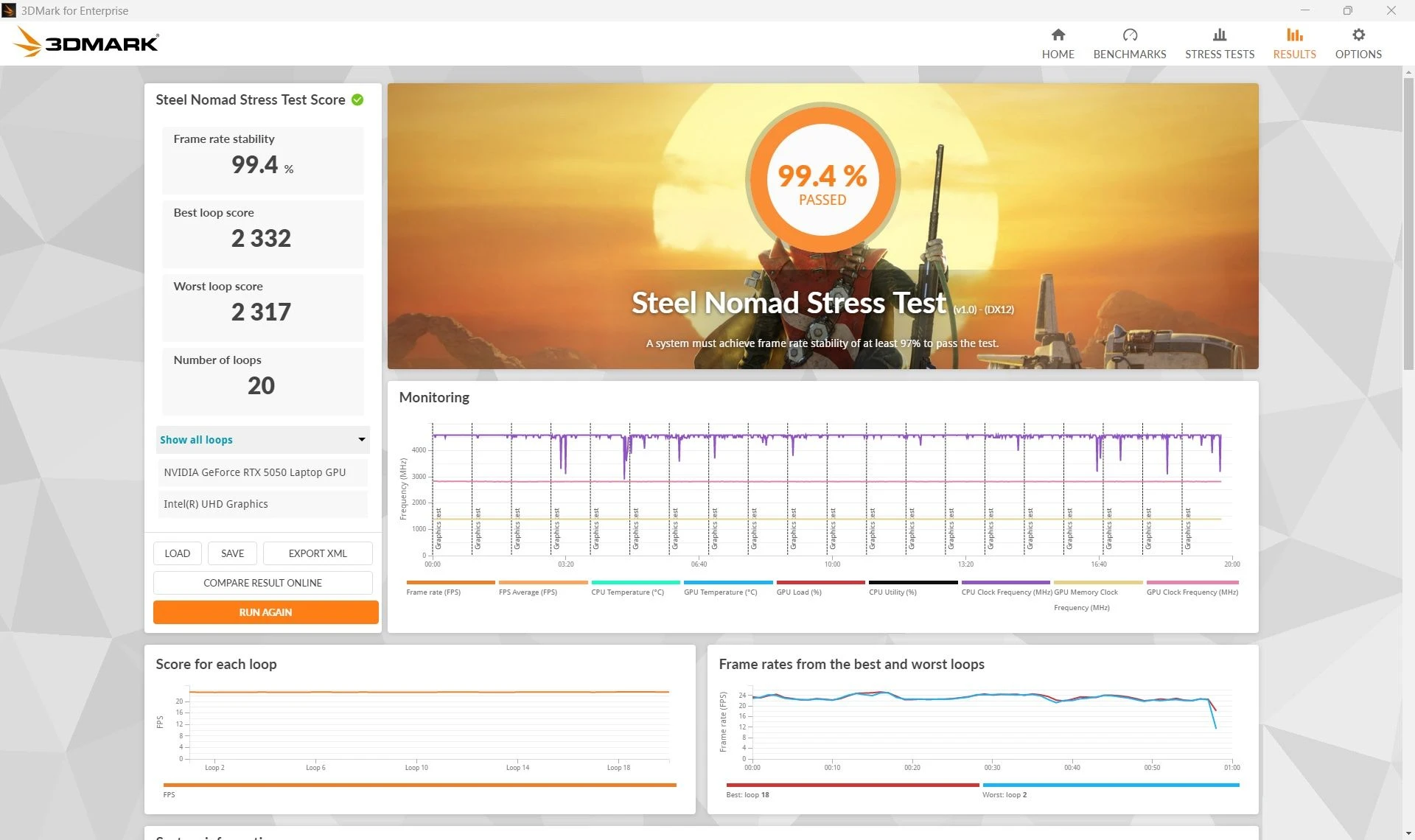
Task: Click COMPARE RESULT ONLINE button
Action: click(x=263, y=583)
